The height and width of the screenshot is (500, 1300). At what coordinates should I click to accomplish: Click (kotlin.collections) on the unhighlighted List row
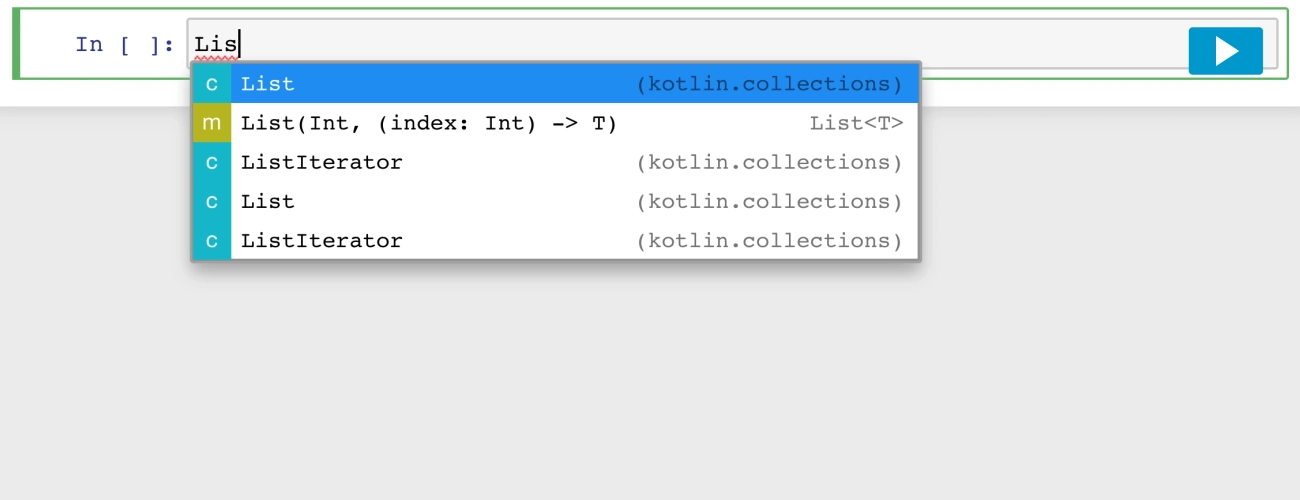coord(770,201)
